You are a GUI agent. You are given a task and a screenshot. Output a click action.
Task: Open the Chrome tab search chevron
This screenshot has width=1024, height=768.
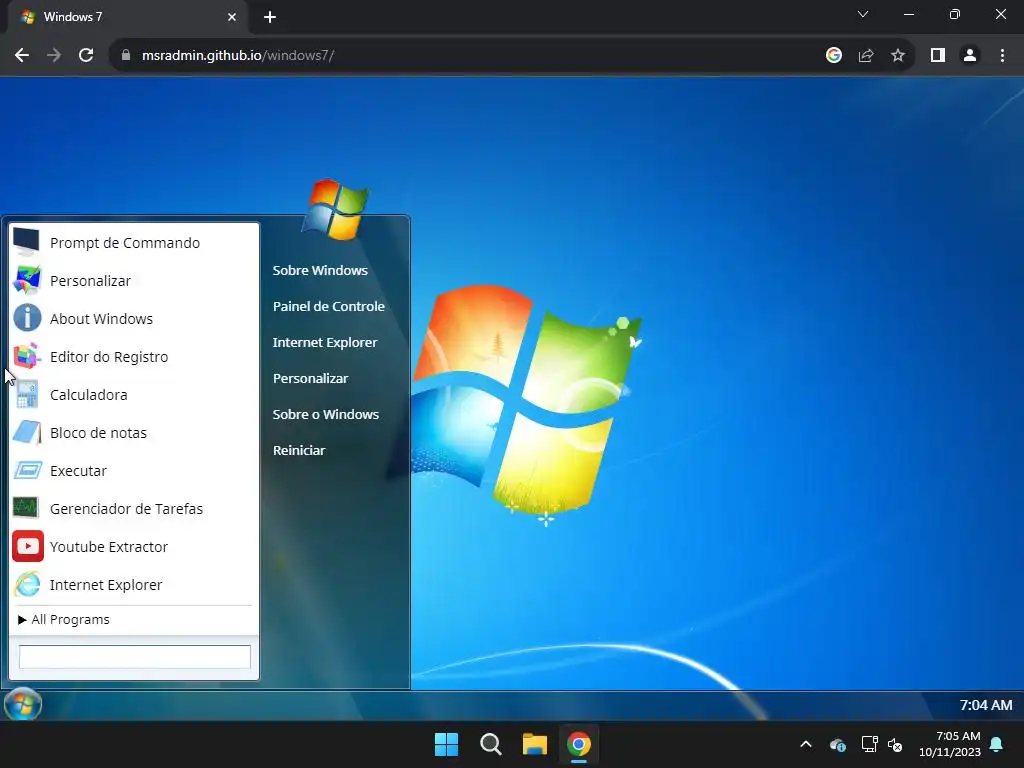863,14
